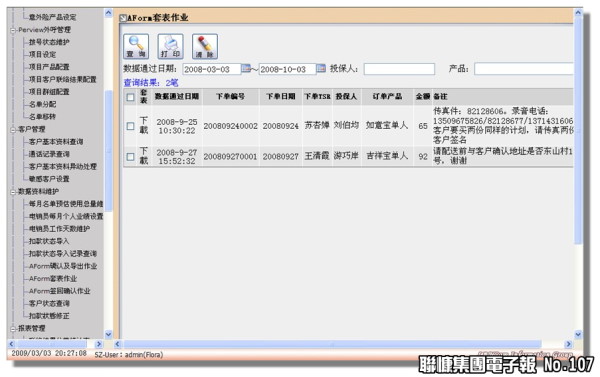Viewport: 600px width, 377px height.
Task: Open calendar picker for end date 2008-10-03
Action: 321,69
